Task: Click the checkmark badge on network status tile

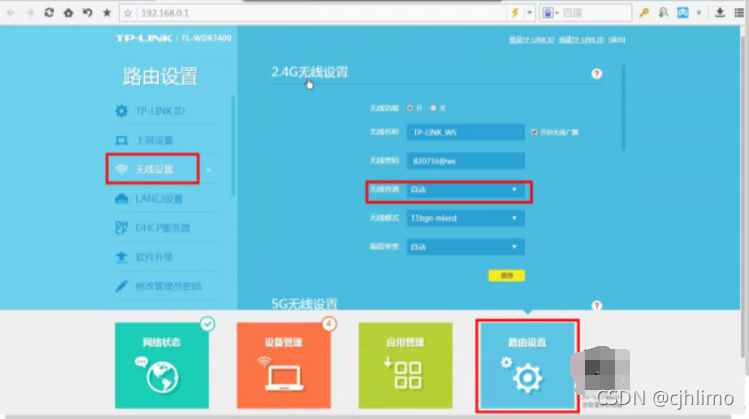Action: pos(207,324)
